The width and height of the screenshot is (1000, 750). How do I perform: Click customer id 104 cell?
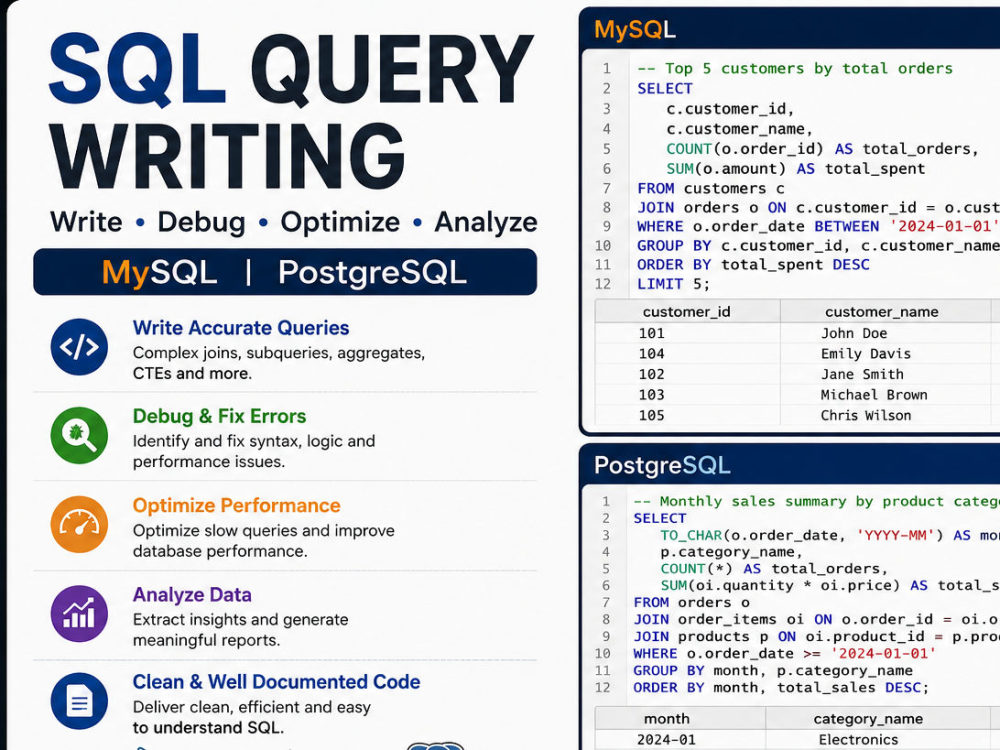coord(652,353)
